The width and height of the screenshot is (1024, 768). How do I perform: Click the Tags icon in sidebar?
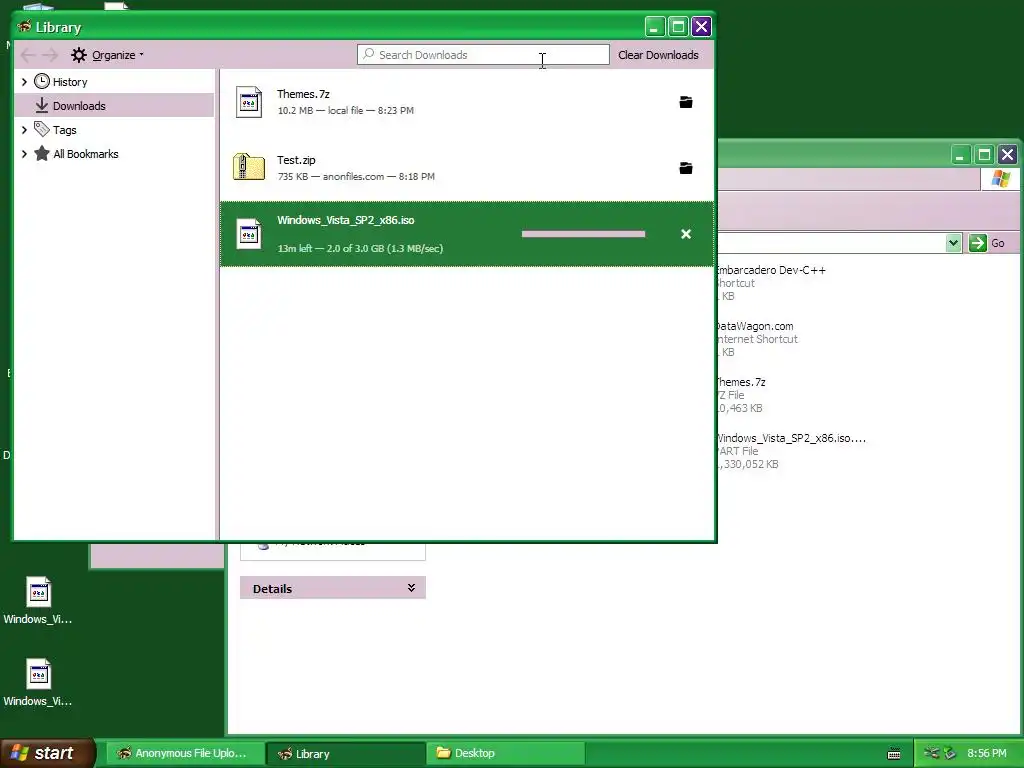coord(42,129)
